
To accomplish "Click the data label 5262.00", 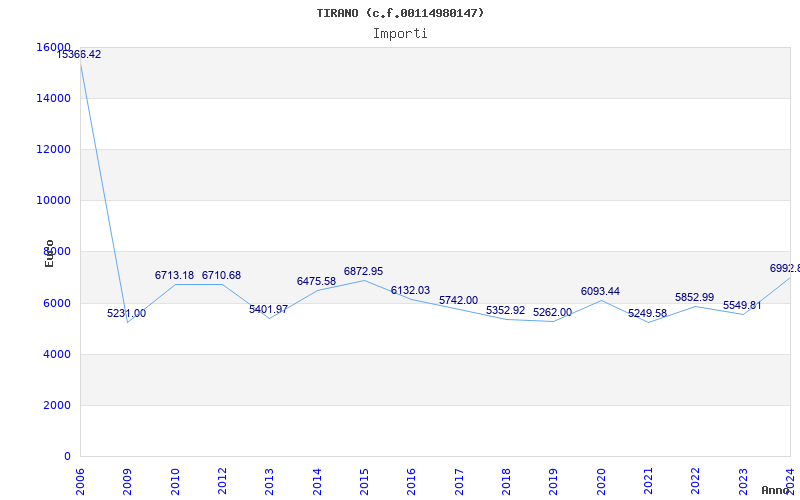I will coord(552,312).
